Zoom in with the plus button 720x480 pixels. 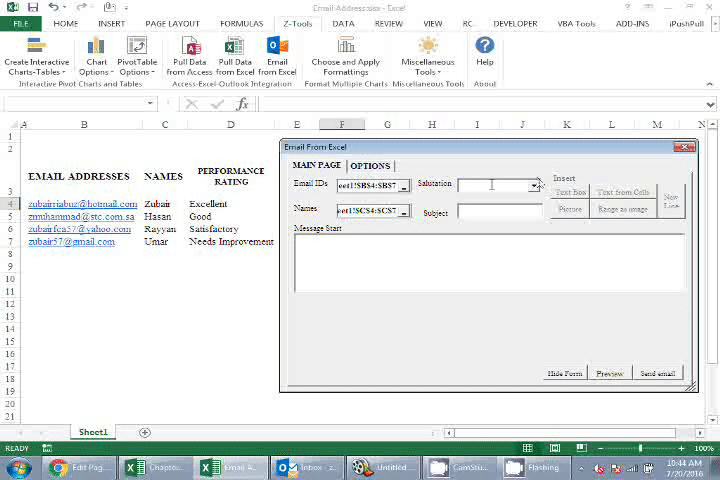(x=681, y=448)
